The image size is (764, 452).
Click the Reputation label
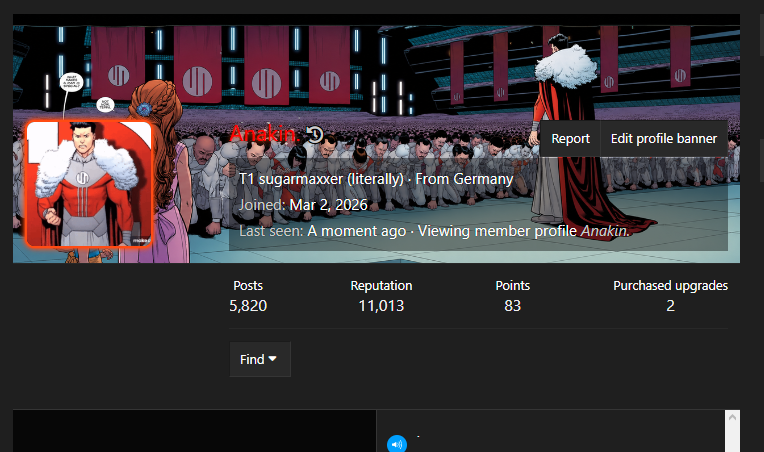(x=381, y=285)
